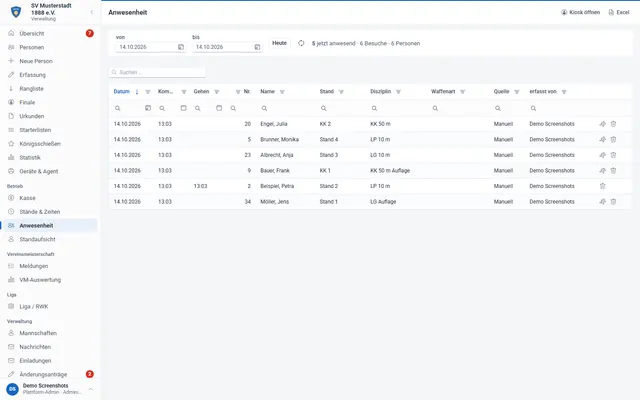Image resolution: width=640 pixels, height=400 pixels.
Task: Click the club shield logo
Action: (x=16, y=12)
